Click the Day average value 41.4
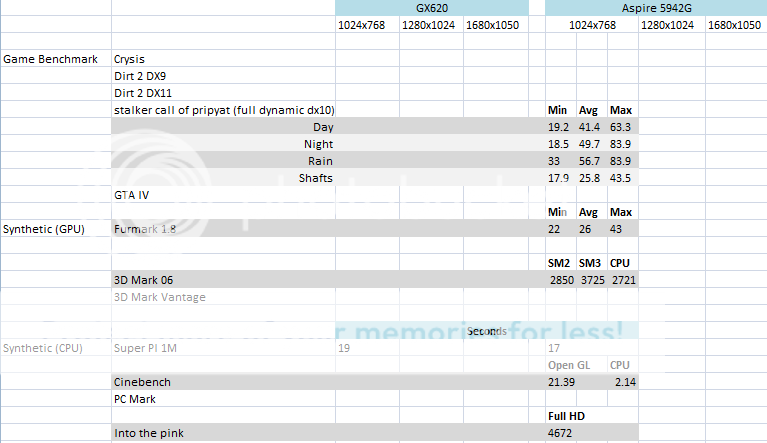 click(x=591, y=127)
